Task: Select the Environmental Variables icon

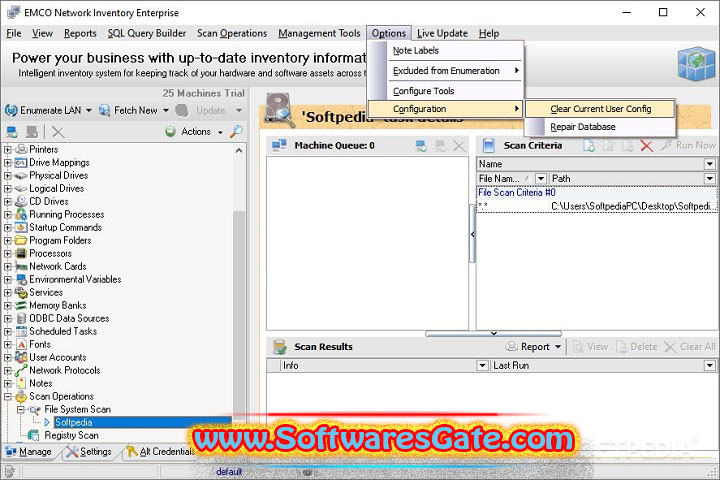Action: 21,279
